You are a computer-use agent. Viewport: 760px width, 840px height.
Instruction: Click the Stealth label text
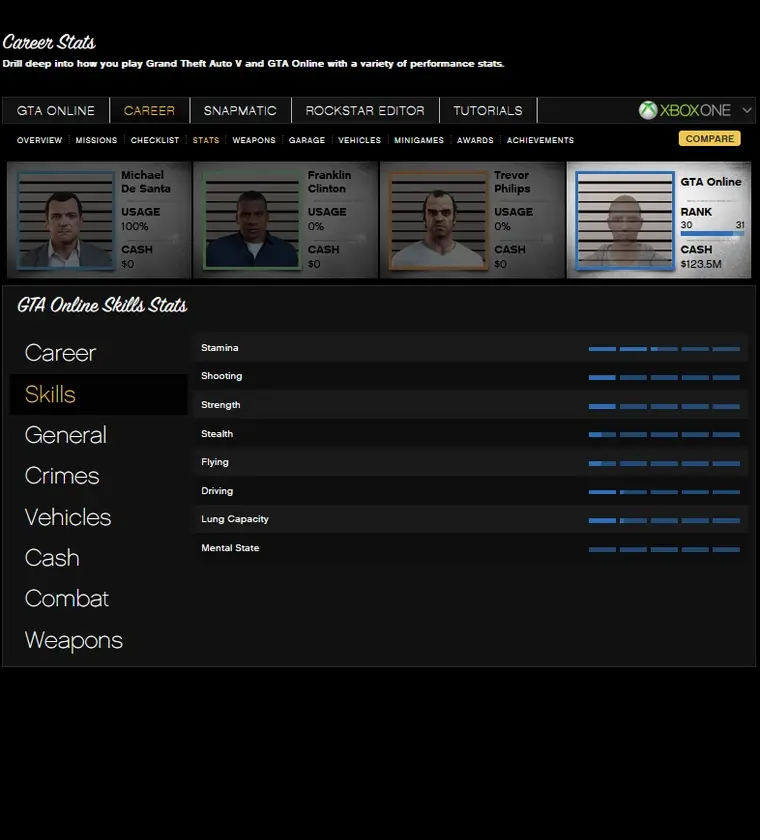[217, 434]
